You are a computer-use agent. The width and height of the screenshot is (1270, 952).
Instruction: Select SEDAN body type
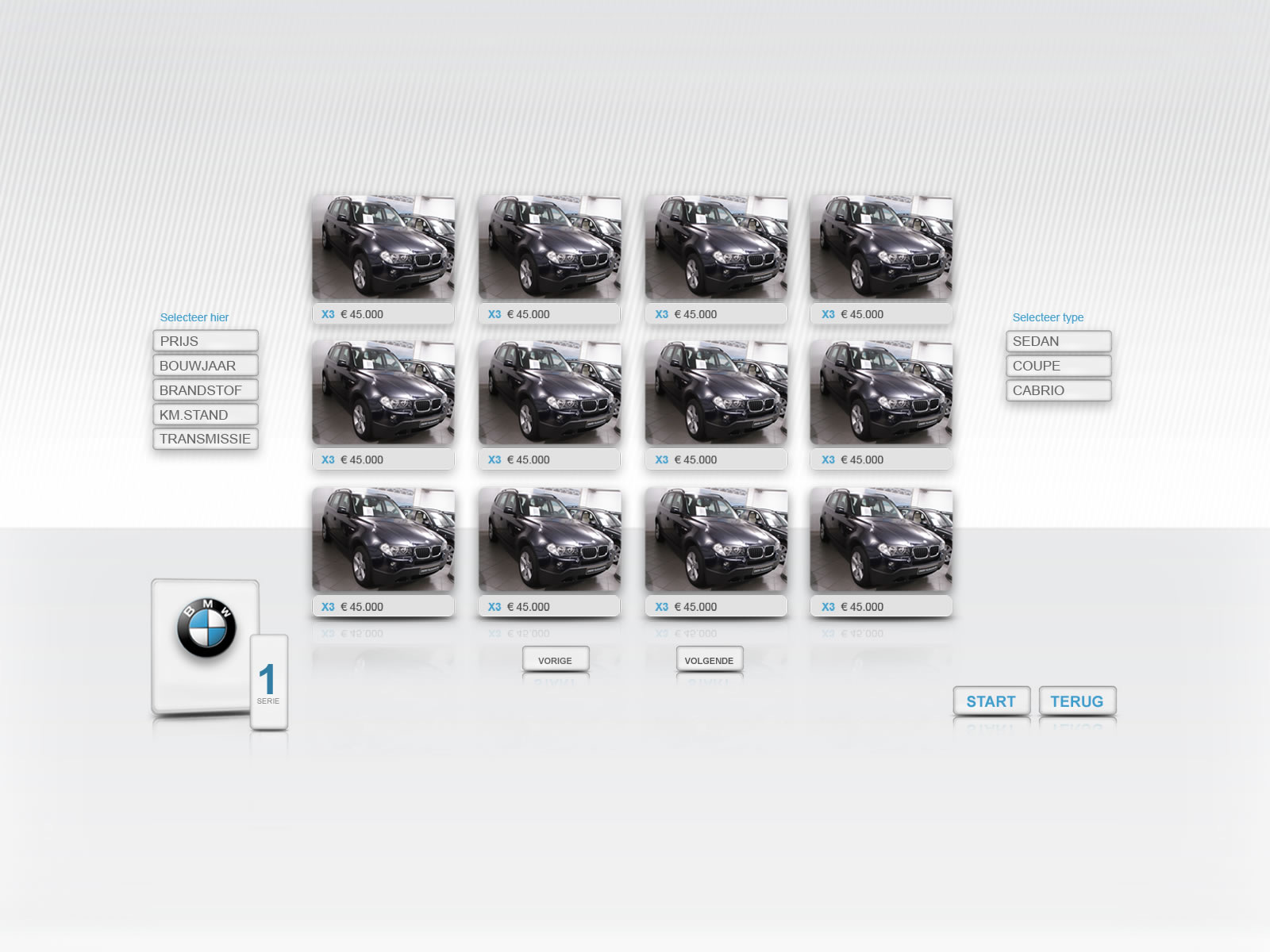(1059, 341)
